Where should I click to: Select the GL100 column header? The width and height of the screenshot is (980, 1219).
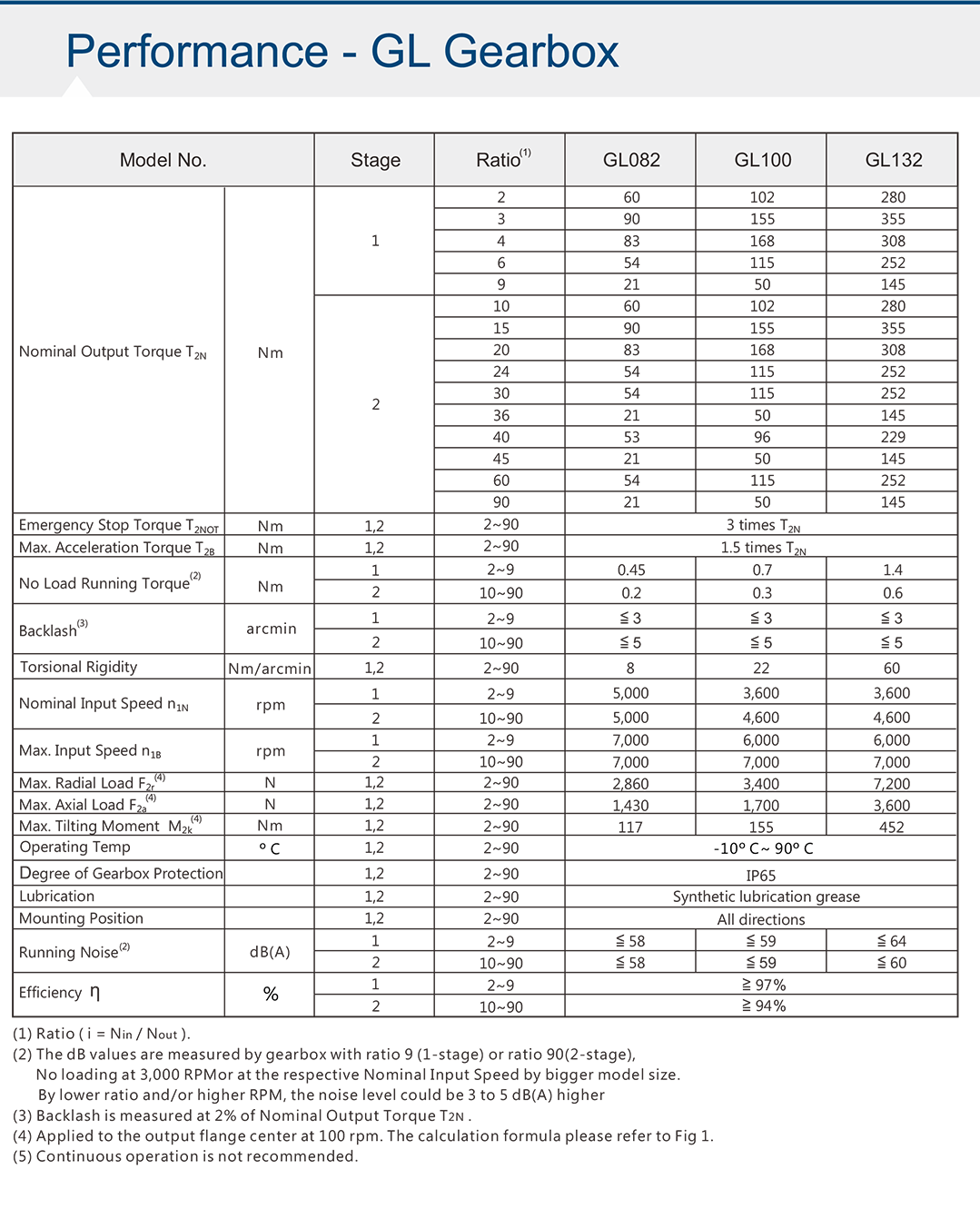[761, 160]
